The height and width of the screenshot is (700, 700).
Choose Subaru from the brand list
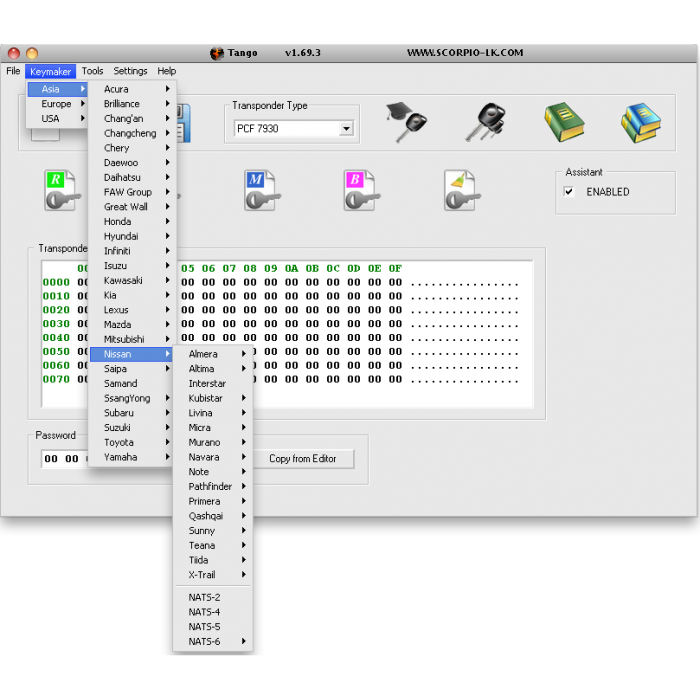click(x=131, y=413)
